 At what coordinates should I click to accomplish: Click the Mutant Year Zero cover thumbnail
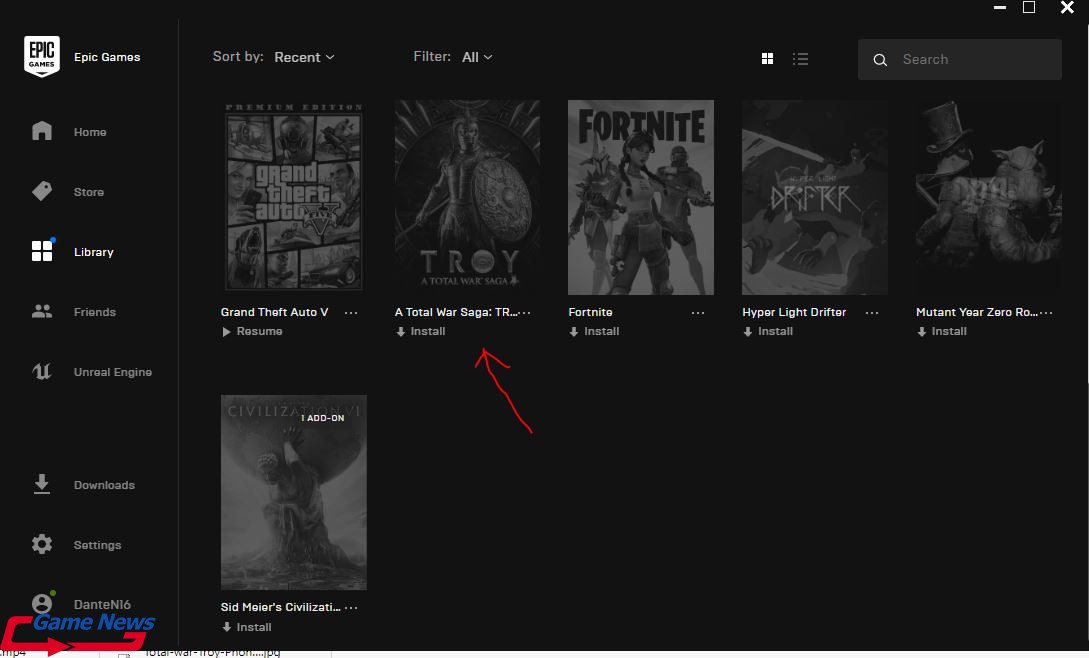click(x=989, y=197)
